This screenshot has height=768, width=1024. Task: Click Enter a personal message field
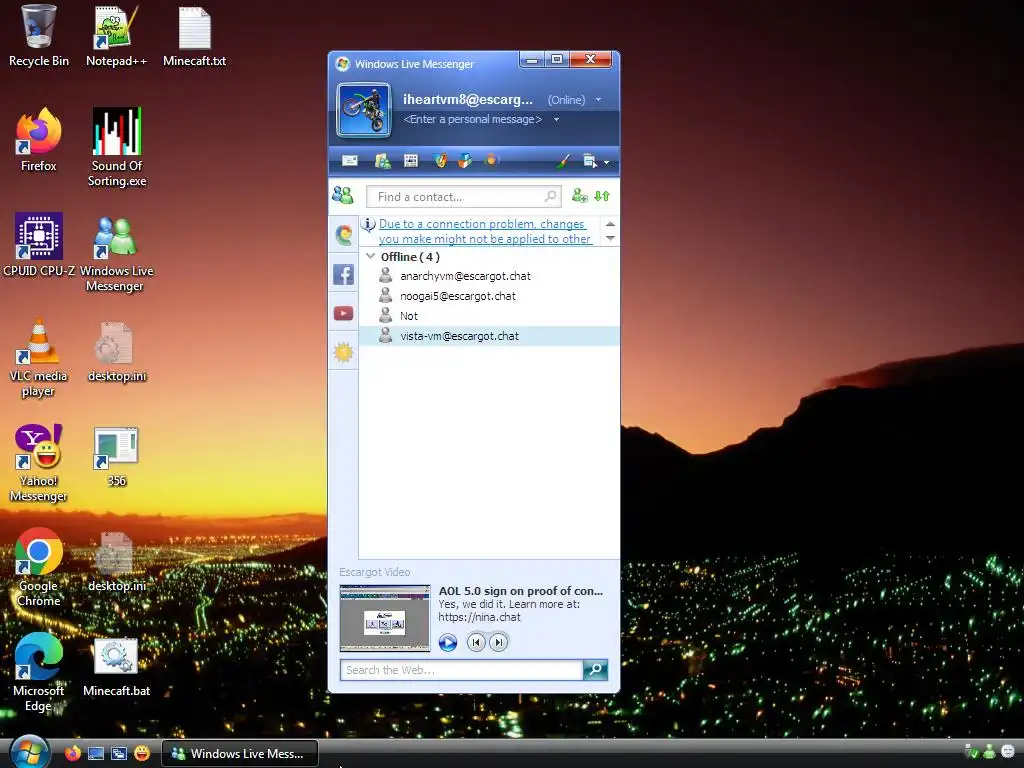coord(473,120)
